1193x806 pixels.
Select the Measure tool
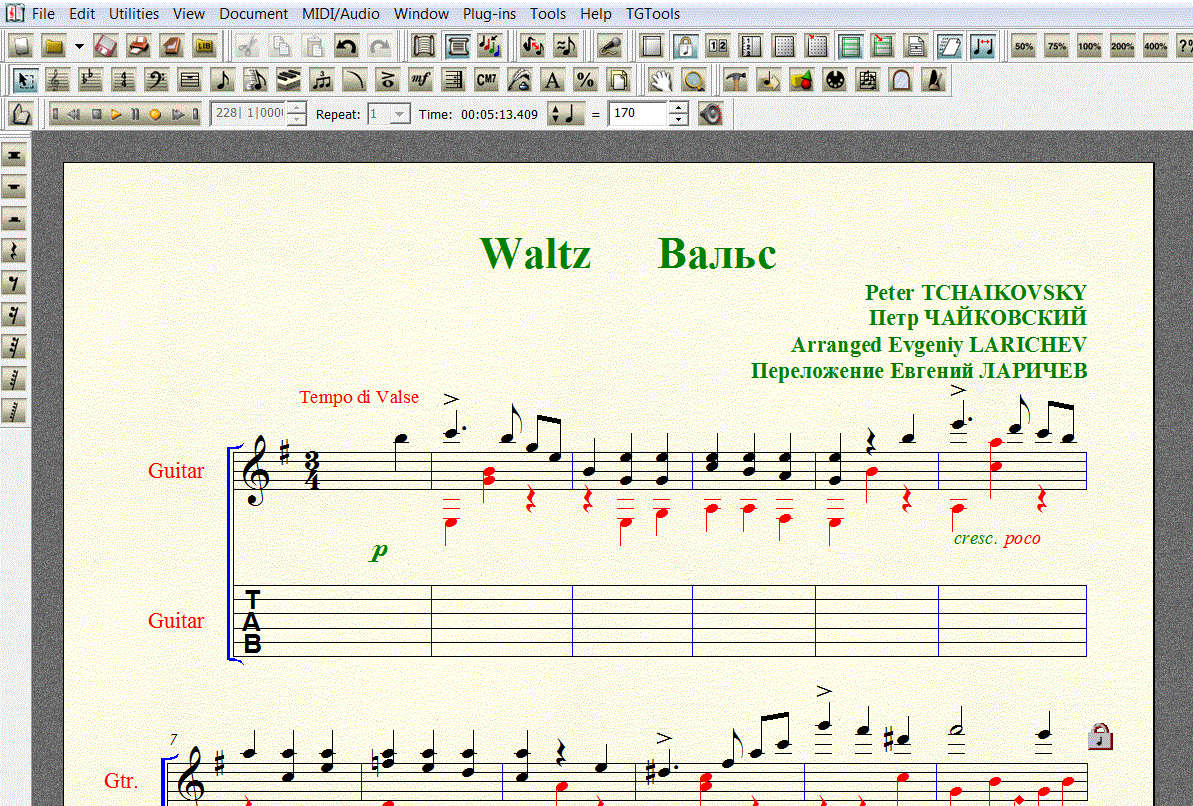[x=189, y=80]
